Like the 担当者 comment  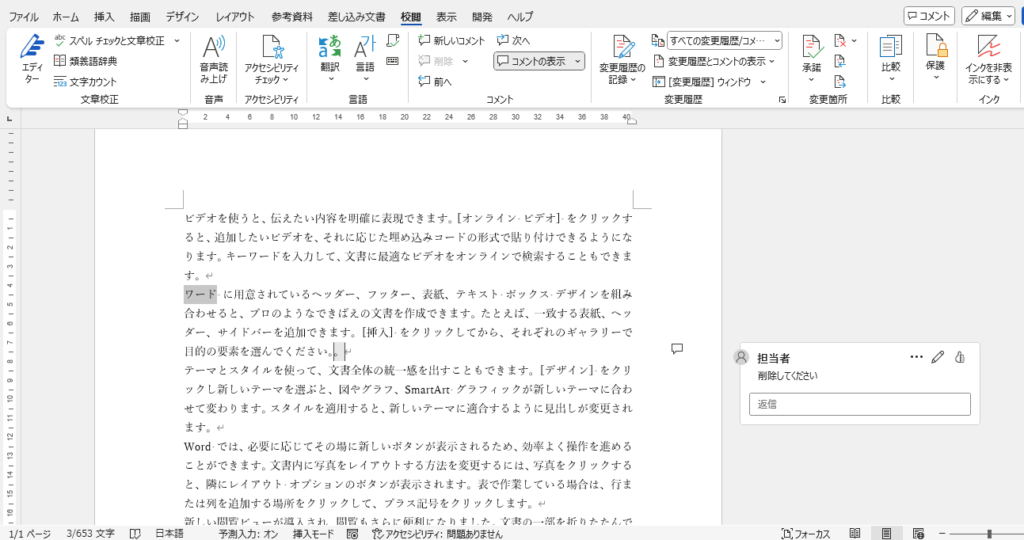[x=960, y=357]
